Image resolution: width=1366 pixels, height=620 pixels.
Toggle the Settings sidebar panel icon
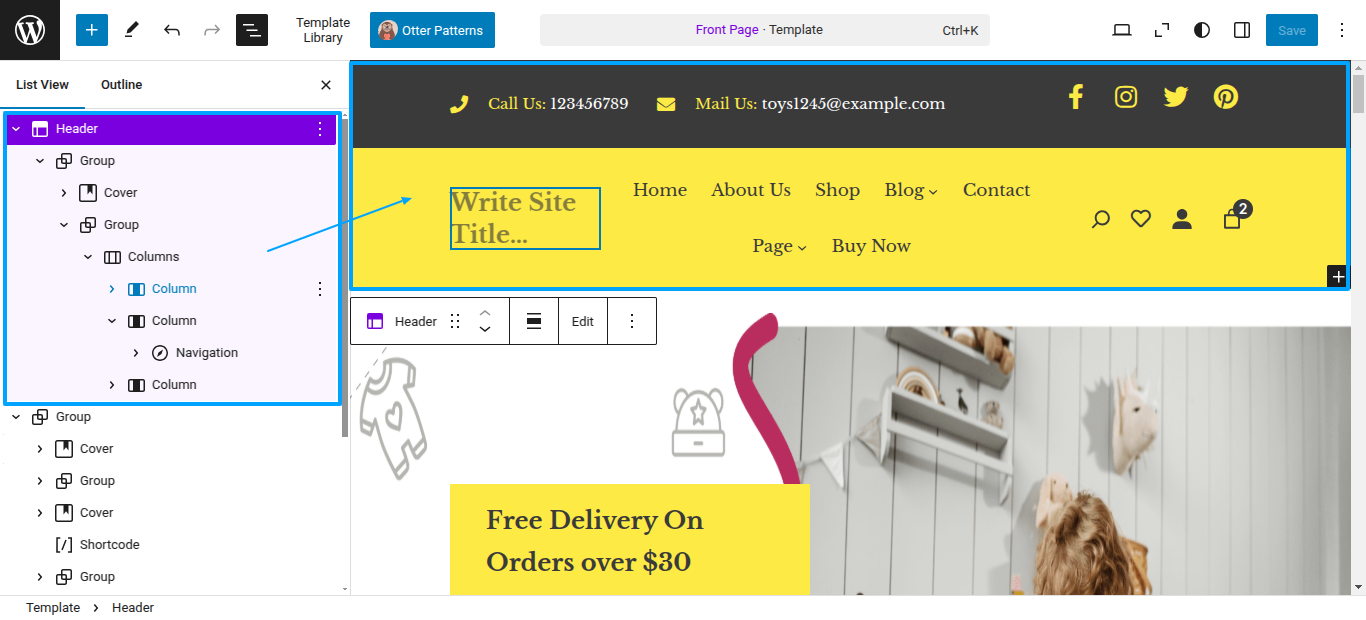tap(1242, 30)
